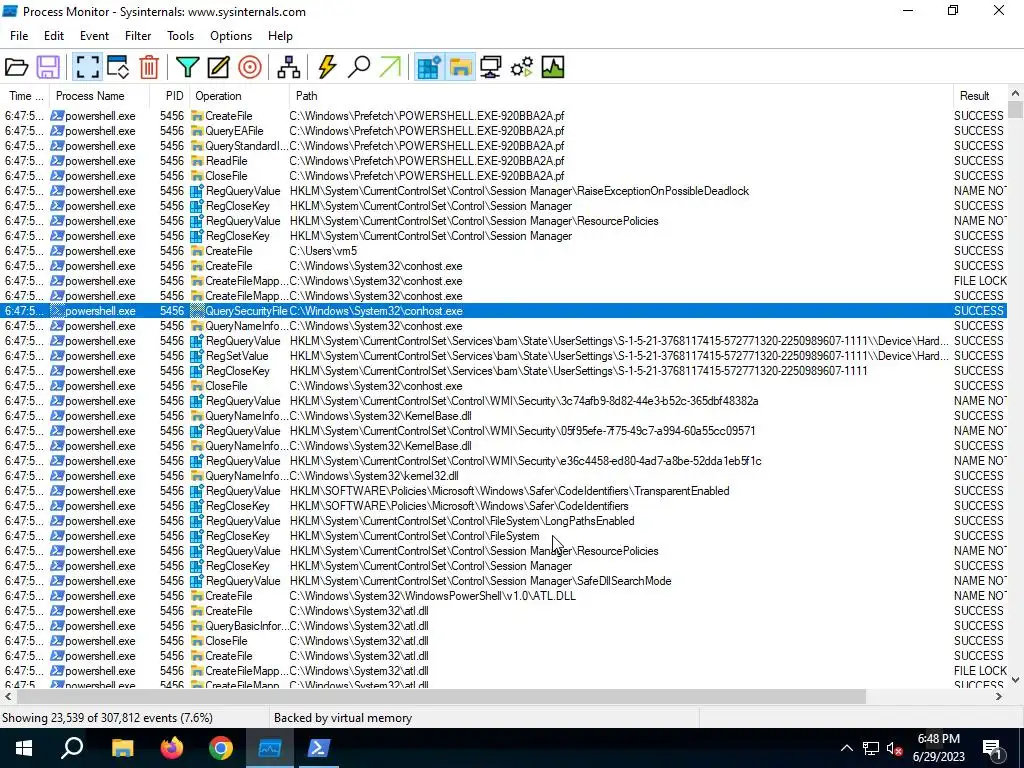Open the Event menu
1024x768 pixels.
point(94,36)
